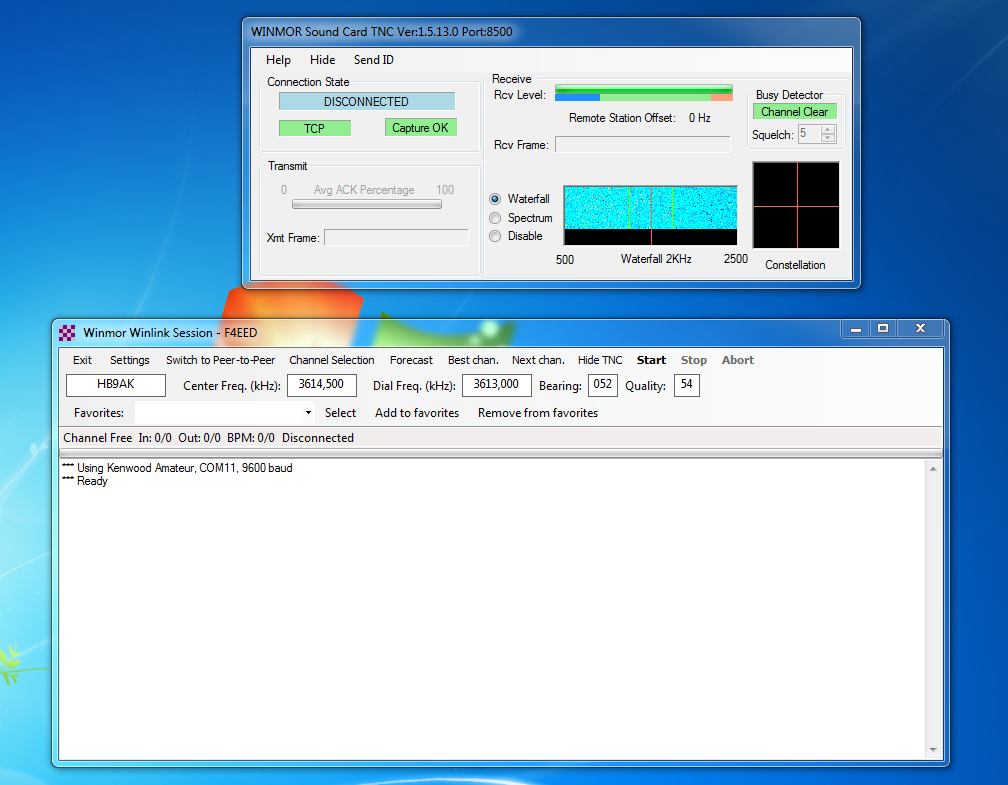The width and height of the screenshot is (1008, 785).
Task: Click the Bearing value field
Action: (x=602, y=384)
